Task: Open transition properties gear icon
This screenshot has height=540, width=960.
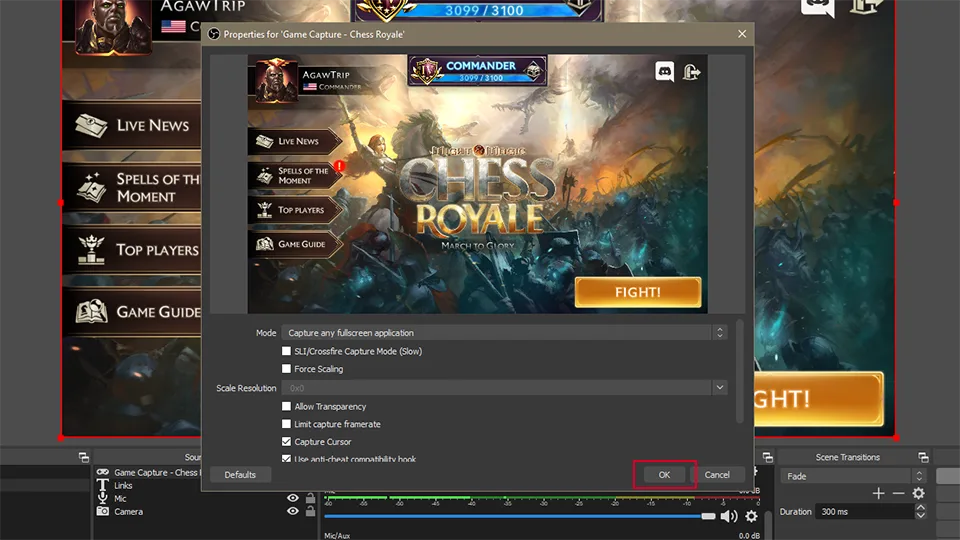Action: (918, 493)
